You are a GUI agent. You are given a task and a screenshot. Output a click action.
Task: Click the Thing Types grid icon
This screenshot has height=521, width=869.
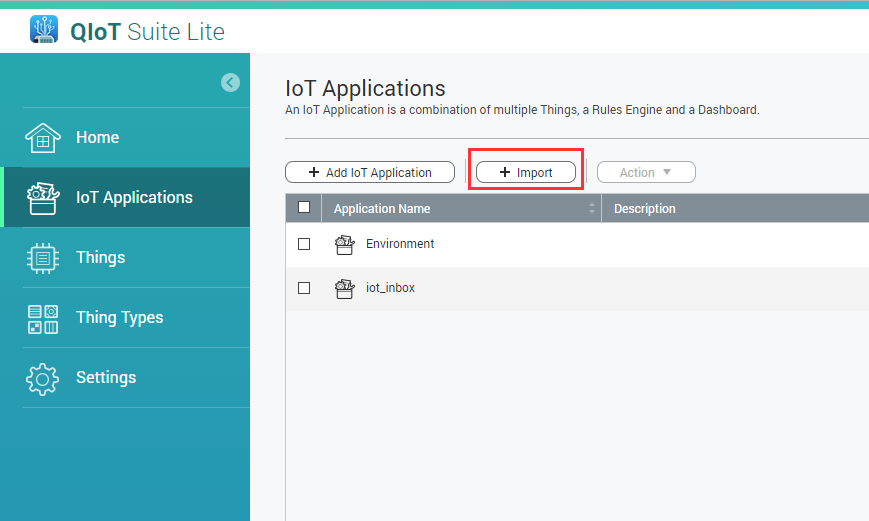tap(43, 319)
